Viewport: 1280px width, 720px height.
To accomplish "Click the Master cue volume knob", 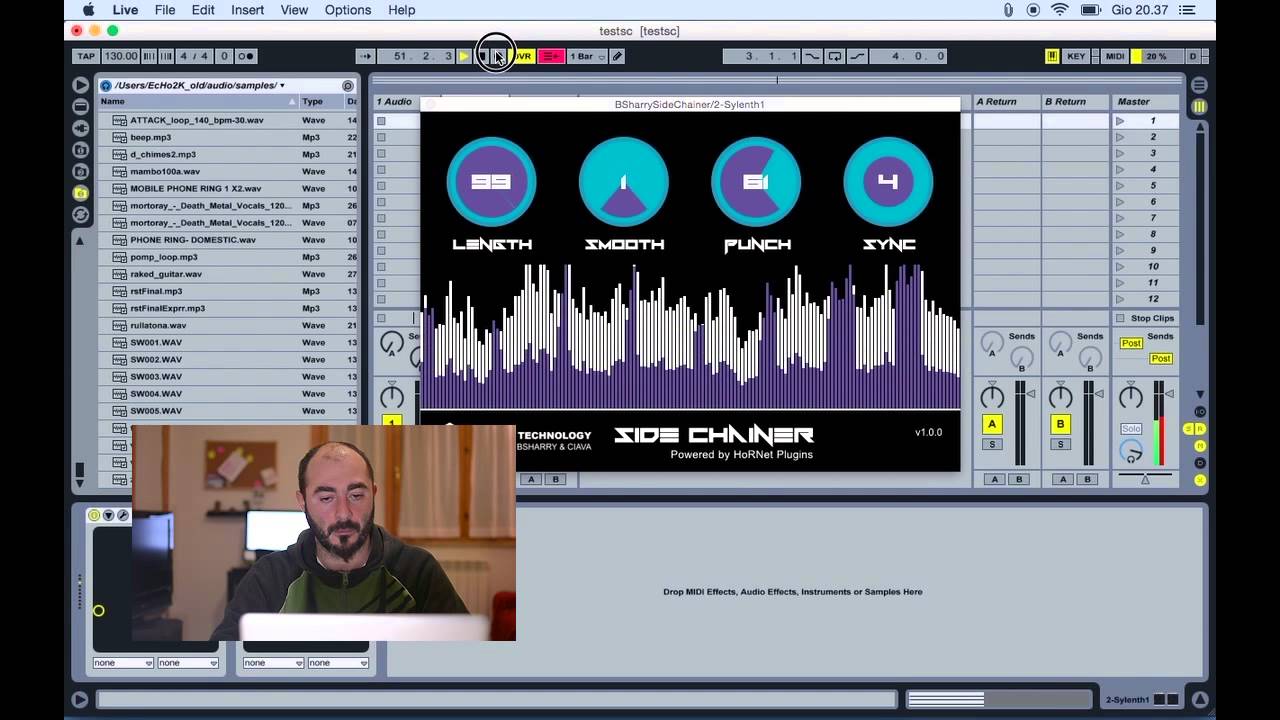I will coord(1131,453).
